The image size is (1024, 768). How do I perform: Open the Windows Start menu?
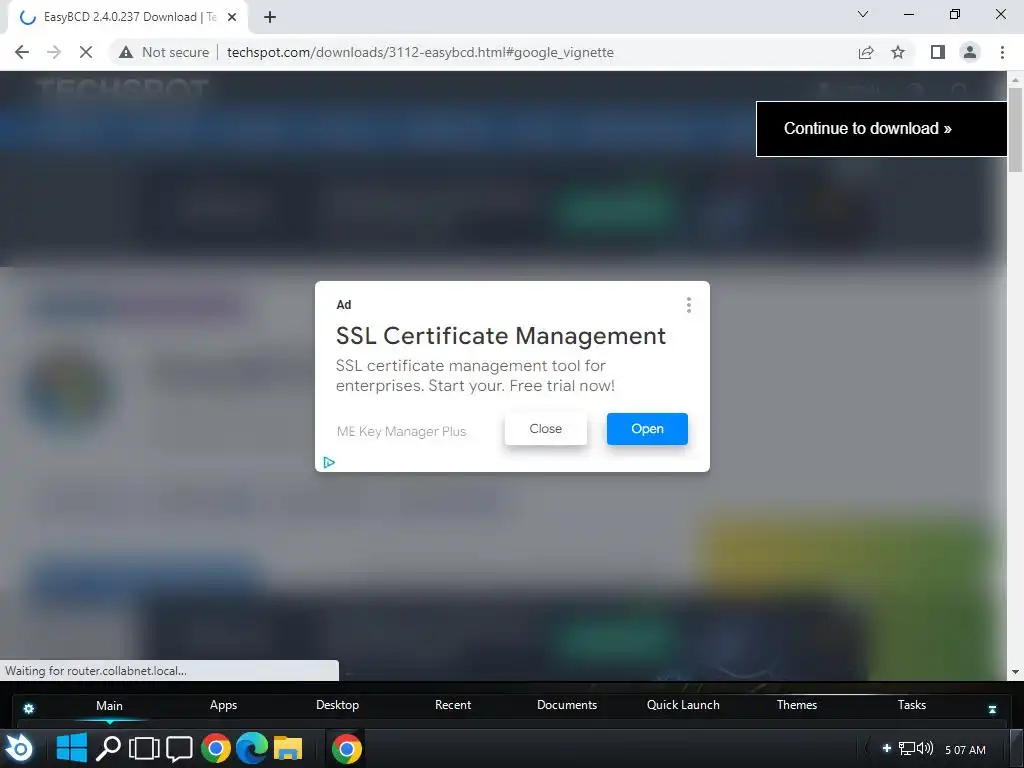coord(71,748)
